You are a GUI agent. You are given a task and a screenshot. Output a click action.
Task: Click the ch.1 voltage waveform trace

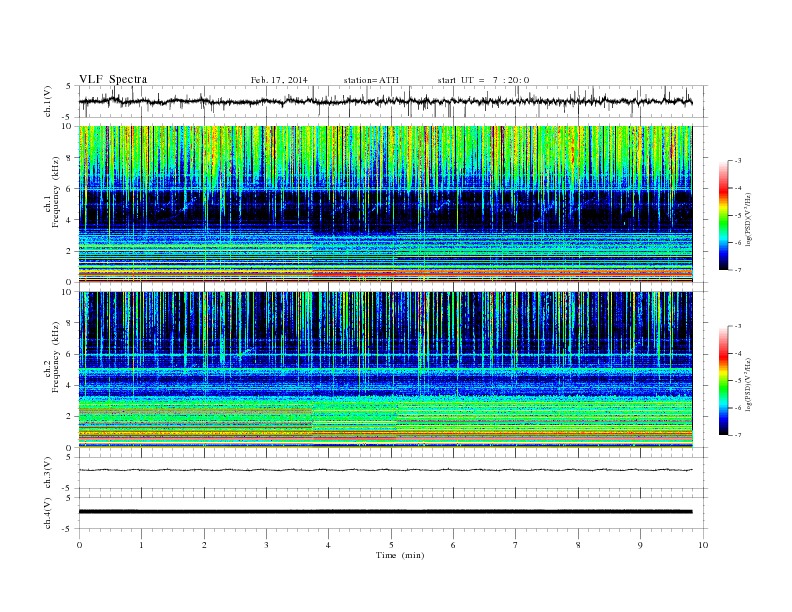pos(385,101)
